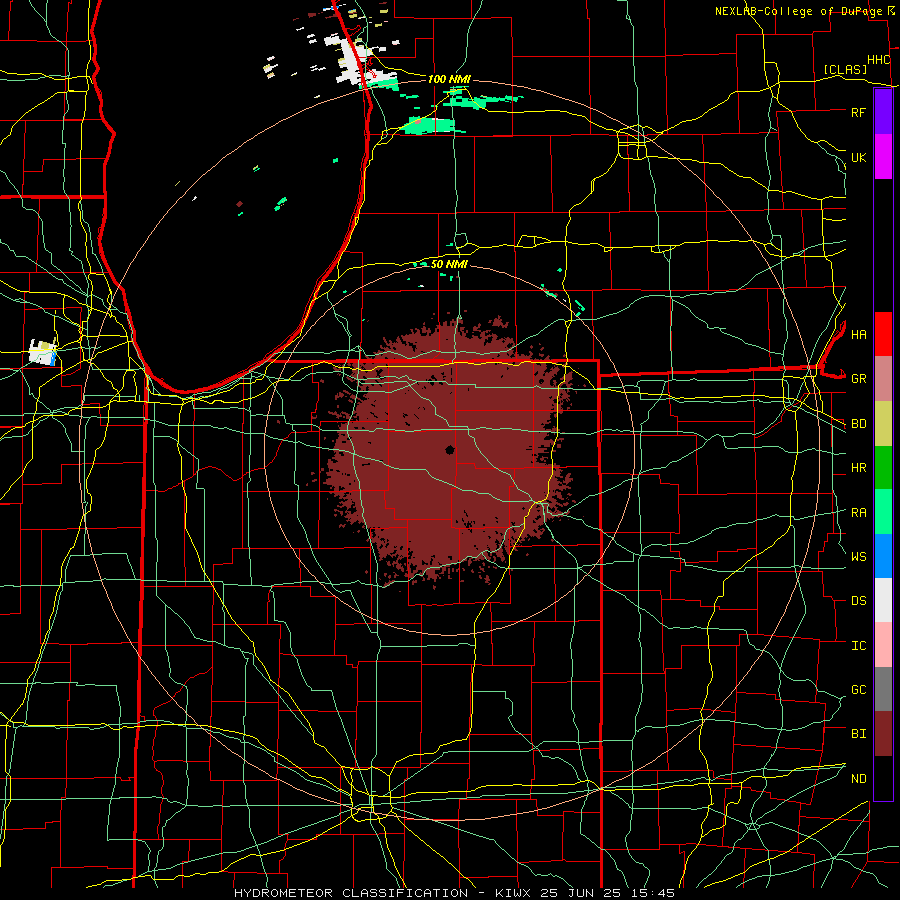The image size is (900, 900).
Task: Click the BI legend label
Action: tap(858, 734)
